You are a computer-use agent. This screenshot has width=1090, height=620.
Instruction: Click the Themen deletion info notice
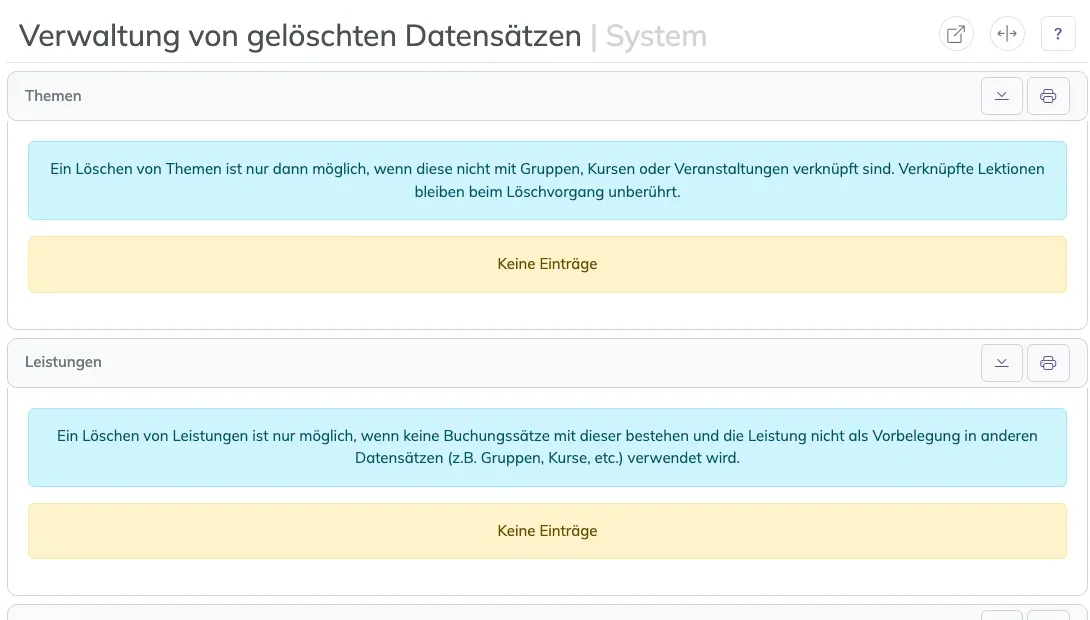point(547,181)
